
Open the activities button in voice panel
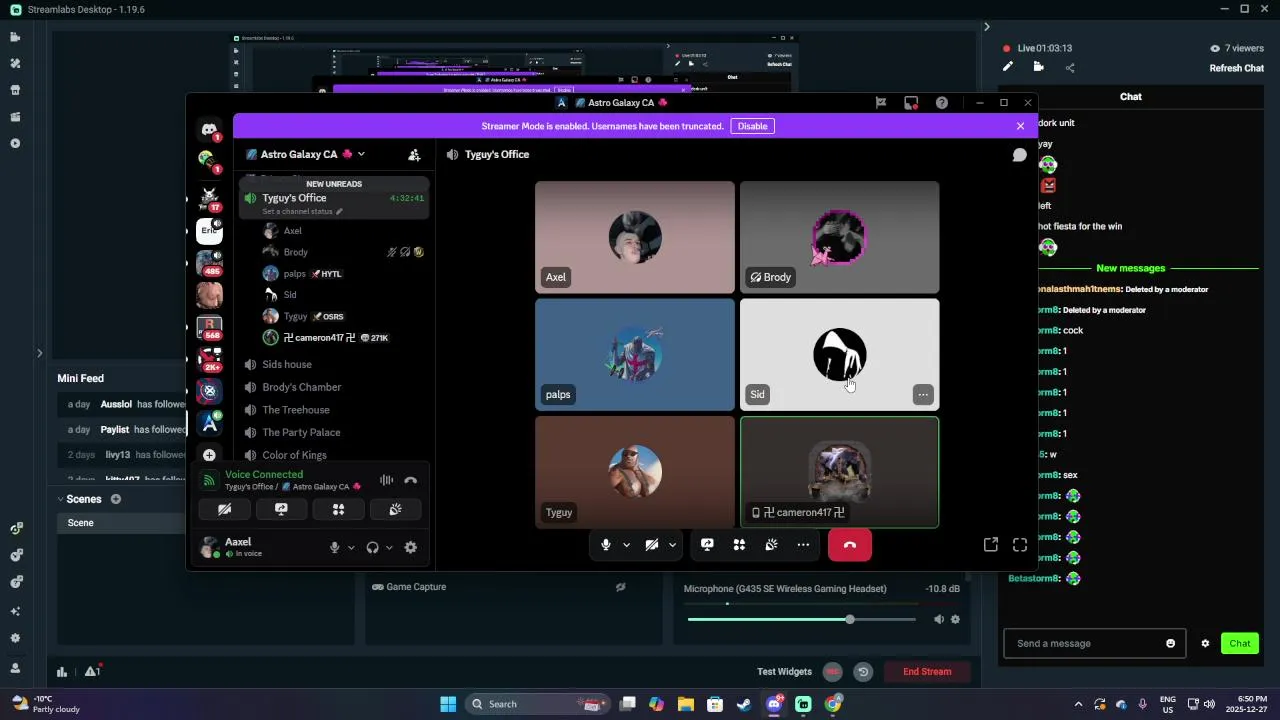click(338, 509)
